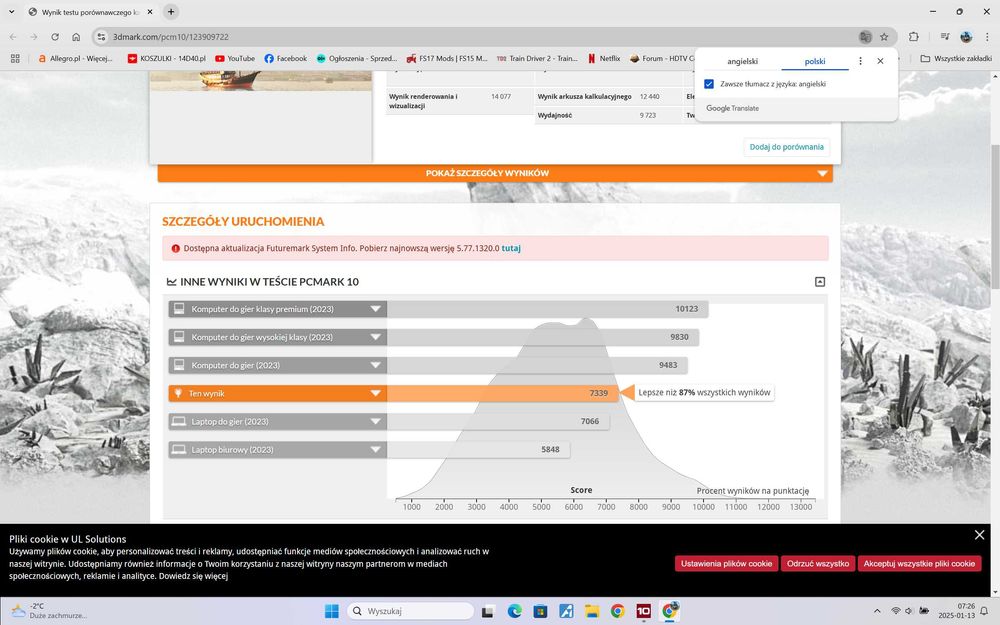Open the Facebook bookmark

285,58
